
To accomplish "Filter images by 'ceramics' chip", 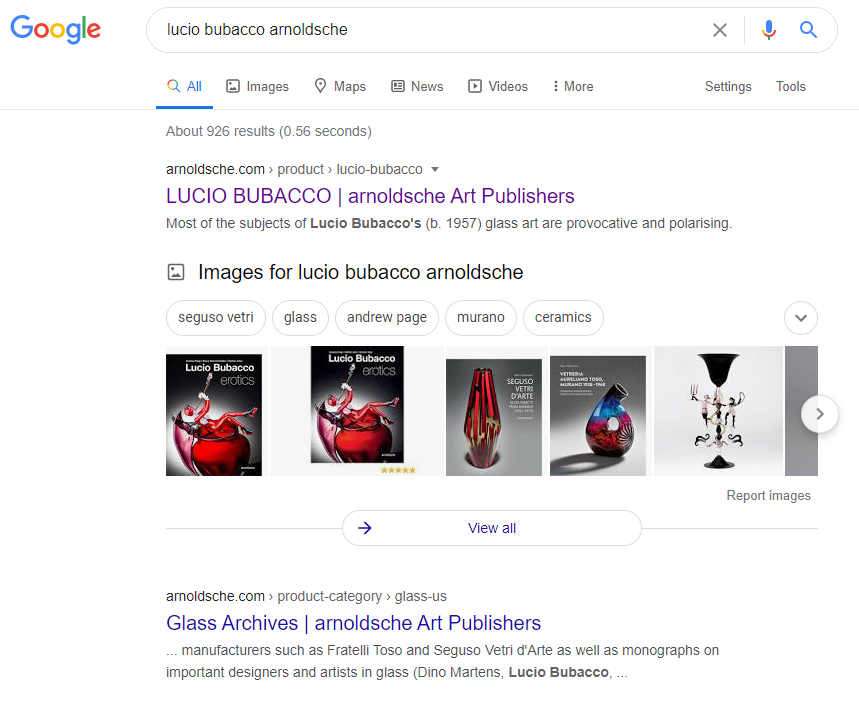I will (563, 318).
